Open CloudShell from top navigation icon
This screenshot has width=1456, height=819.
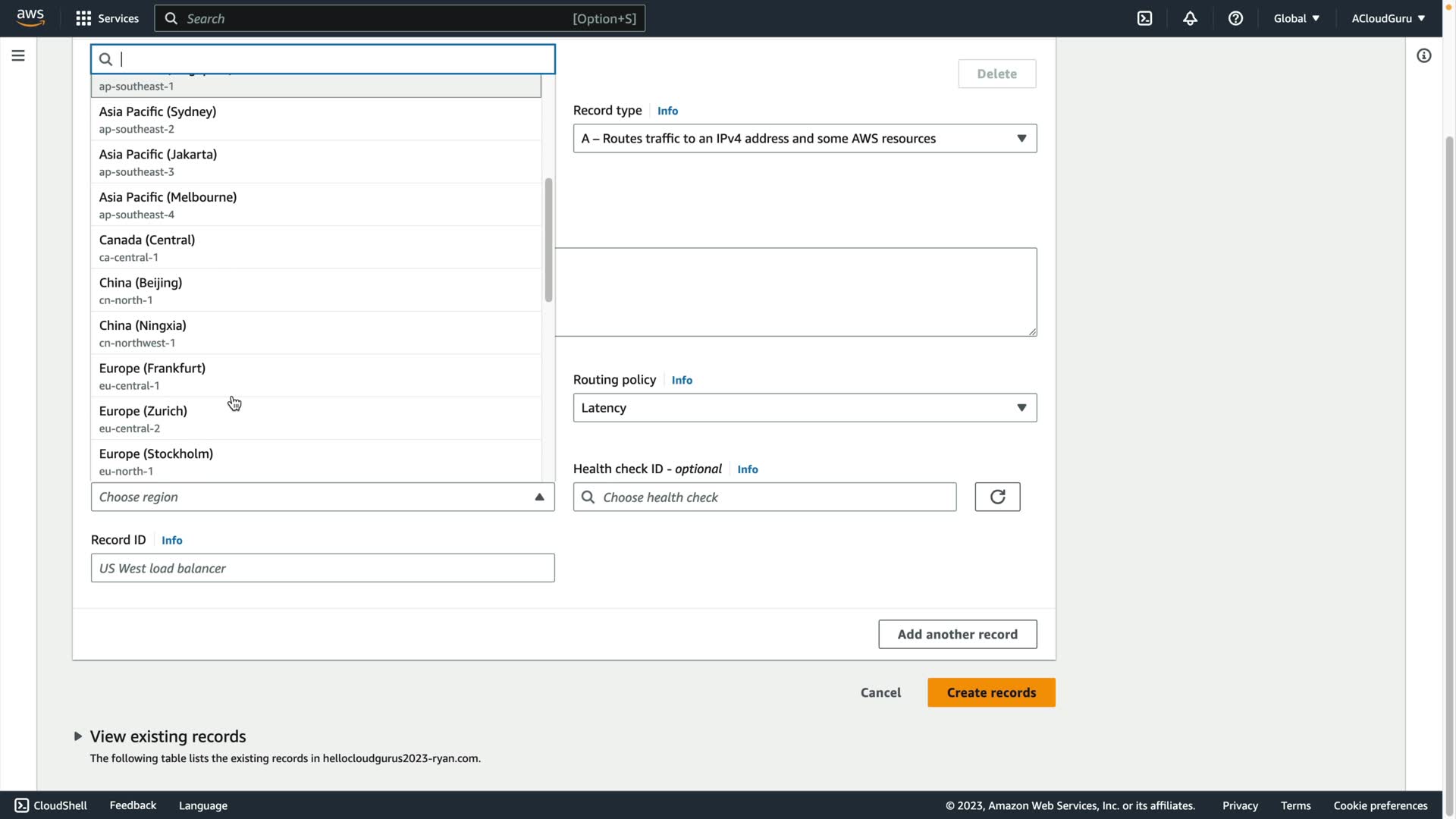(x=1144, y=18)
